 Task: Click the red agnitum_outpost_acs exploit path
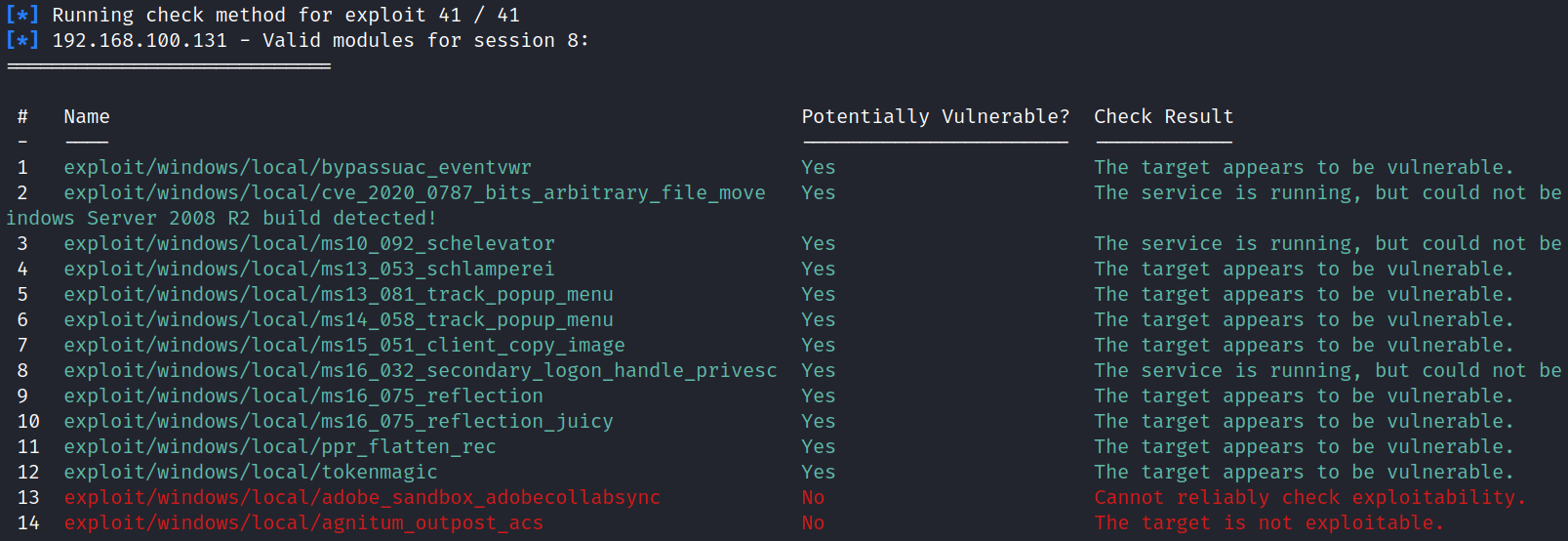(303, 523)
